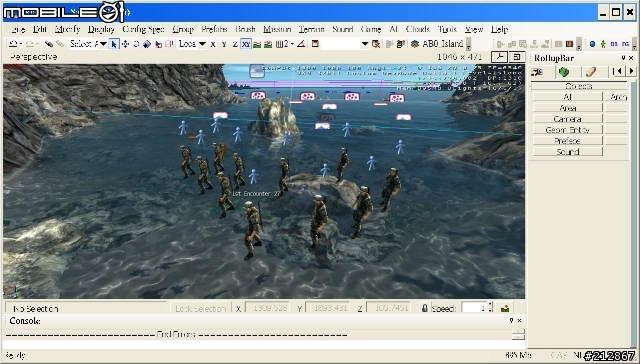Open the Clouds menu
The height and width of the screenshot is (364, 640).
tap(418, 29)
